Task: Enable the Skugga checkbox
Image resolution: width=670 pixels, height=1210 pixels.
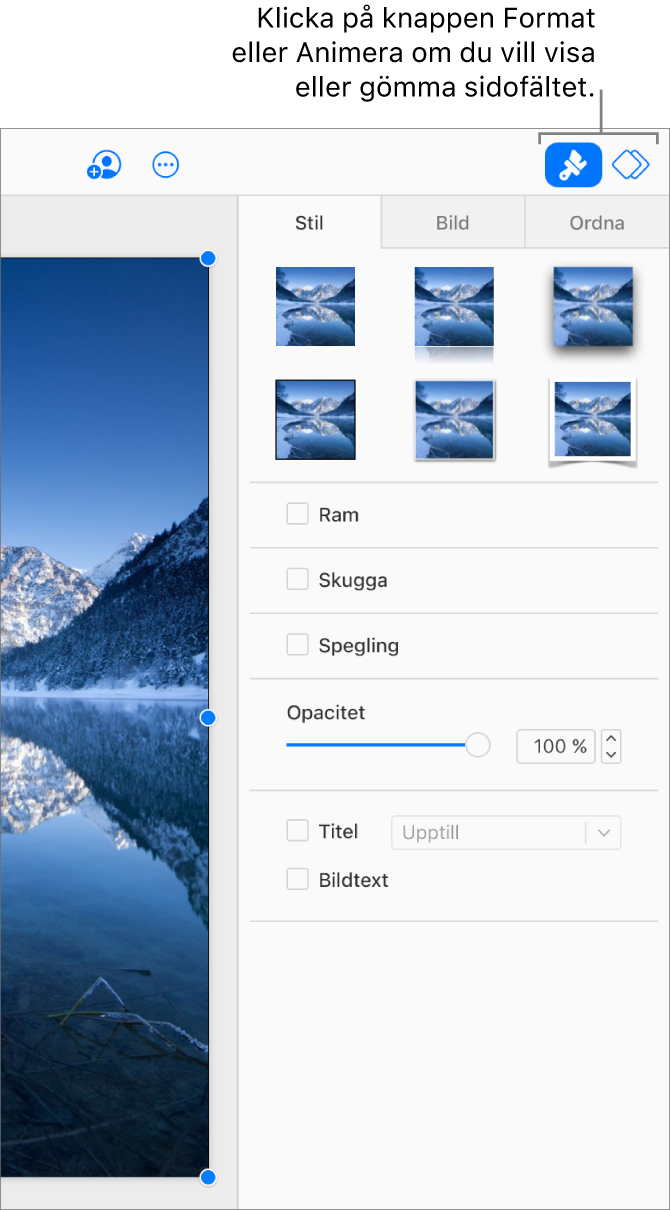Action: 298,580
